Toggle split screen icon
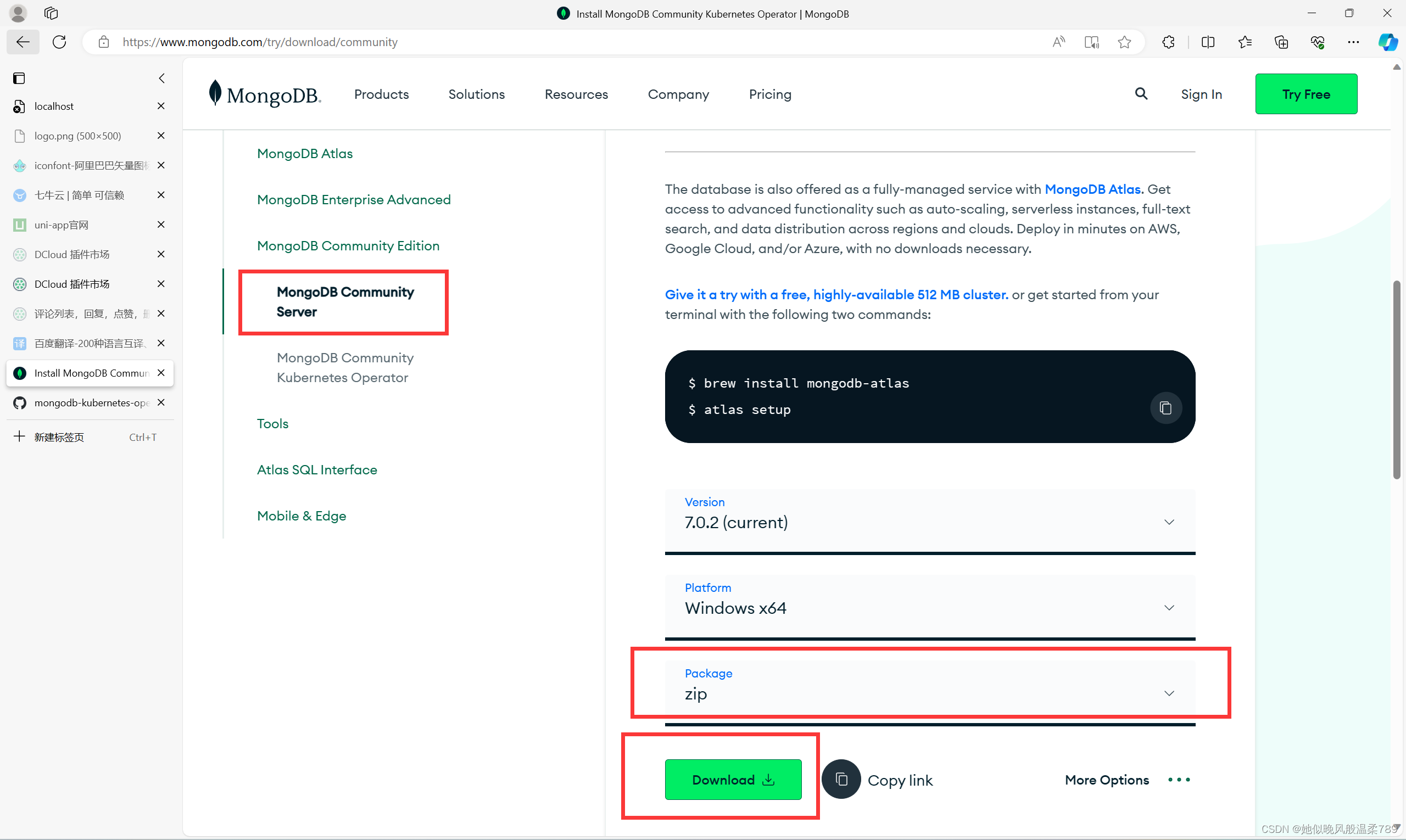 click(1208, 42)
